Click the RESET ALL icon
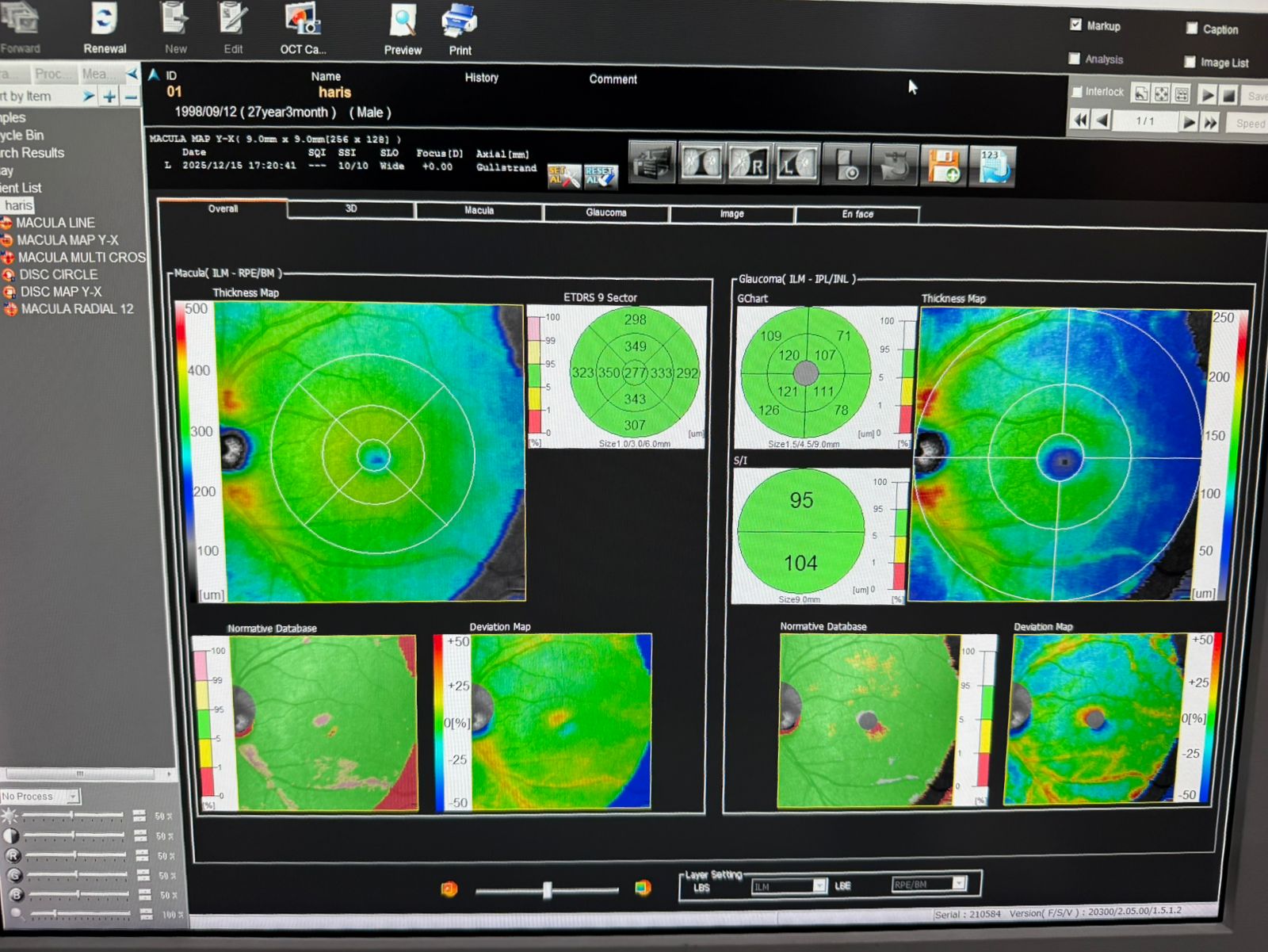Viewport: 1268px width, 952px height. [600, 176]
